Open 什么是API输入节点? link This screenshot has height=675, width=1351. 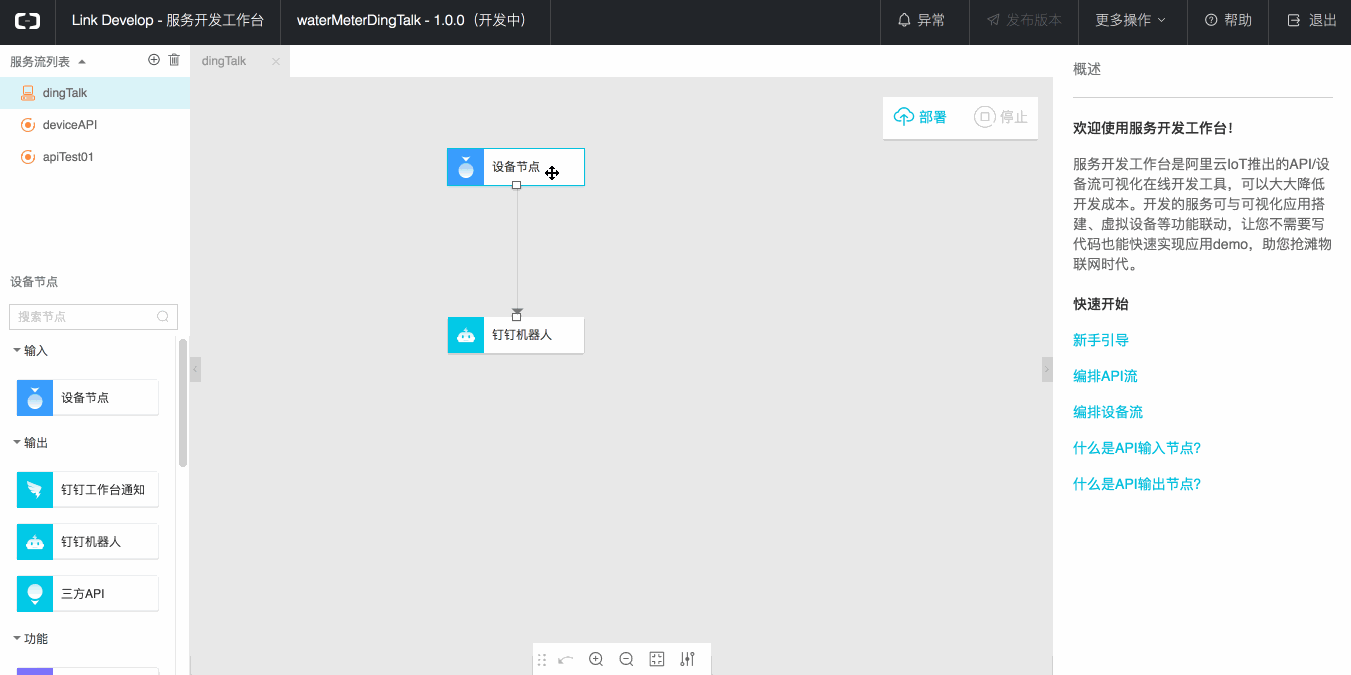[x=1137, y=448]
